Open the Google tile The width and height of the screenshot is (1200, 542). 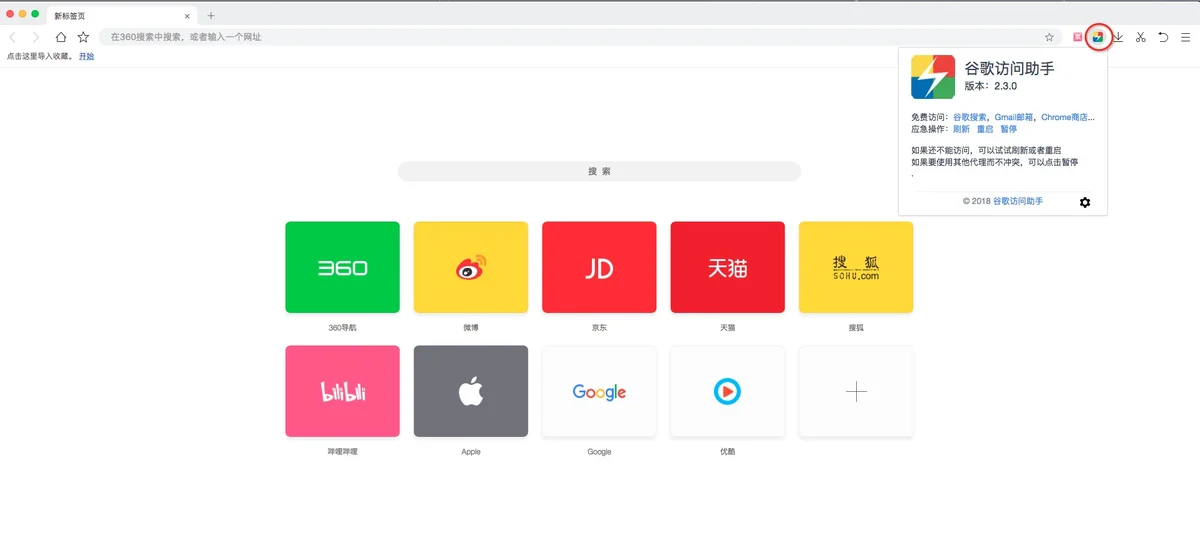pyautogui.click(x=599, y=391)
